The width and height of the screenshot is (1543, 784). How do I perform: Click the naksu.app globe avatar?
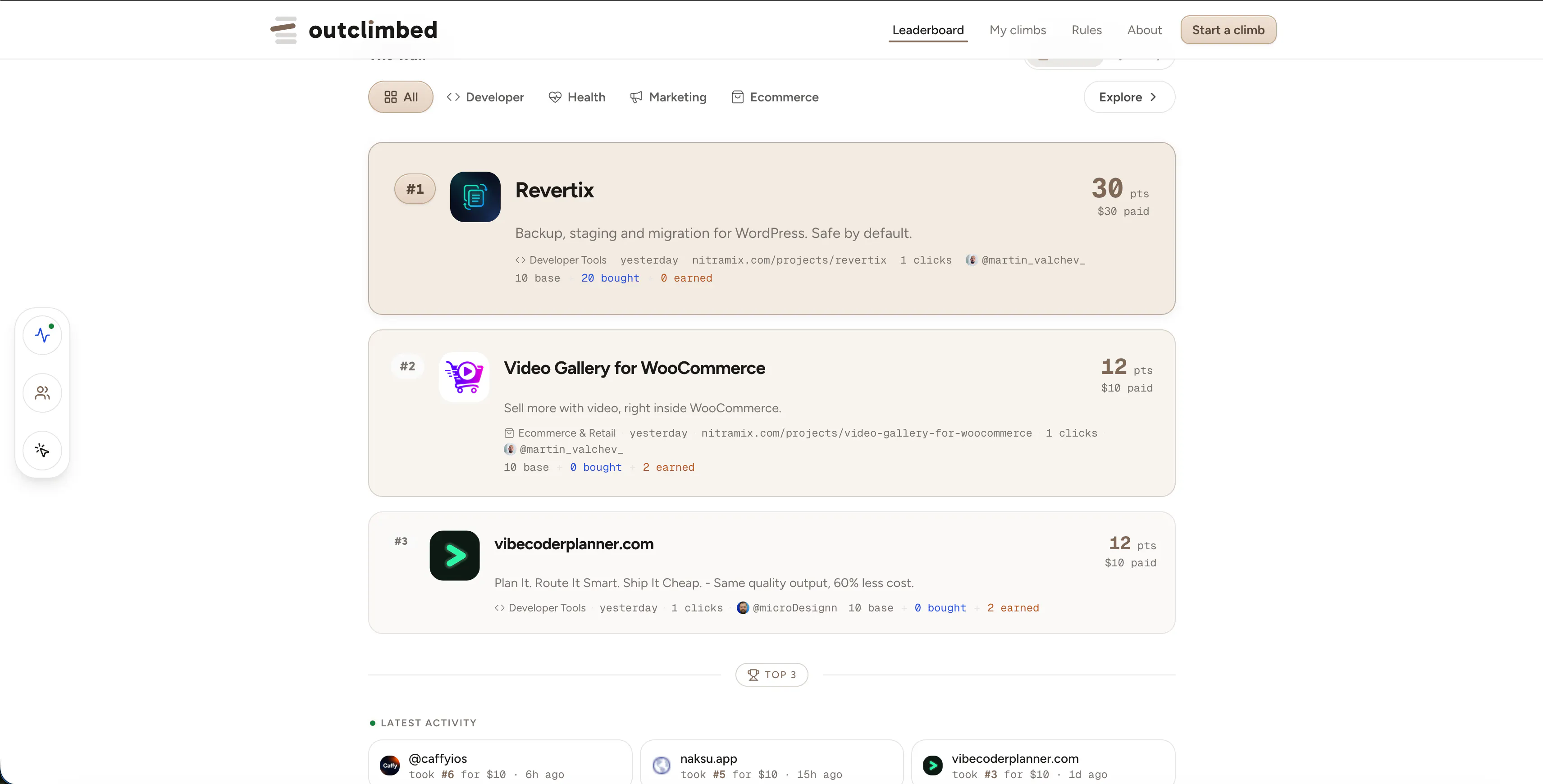[661, 766]
